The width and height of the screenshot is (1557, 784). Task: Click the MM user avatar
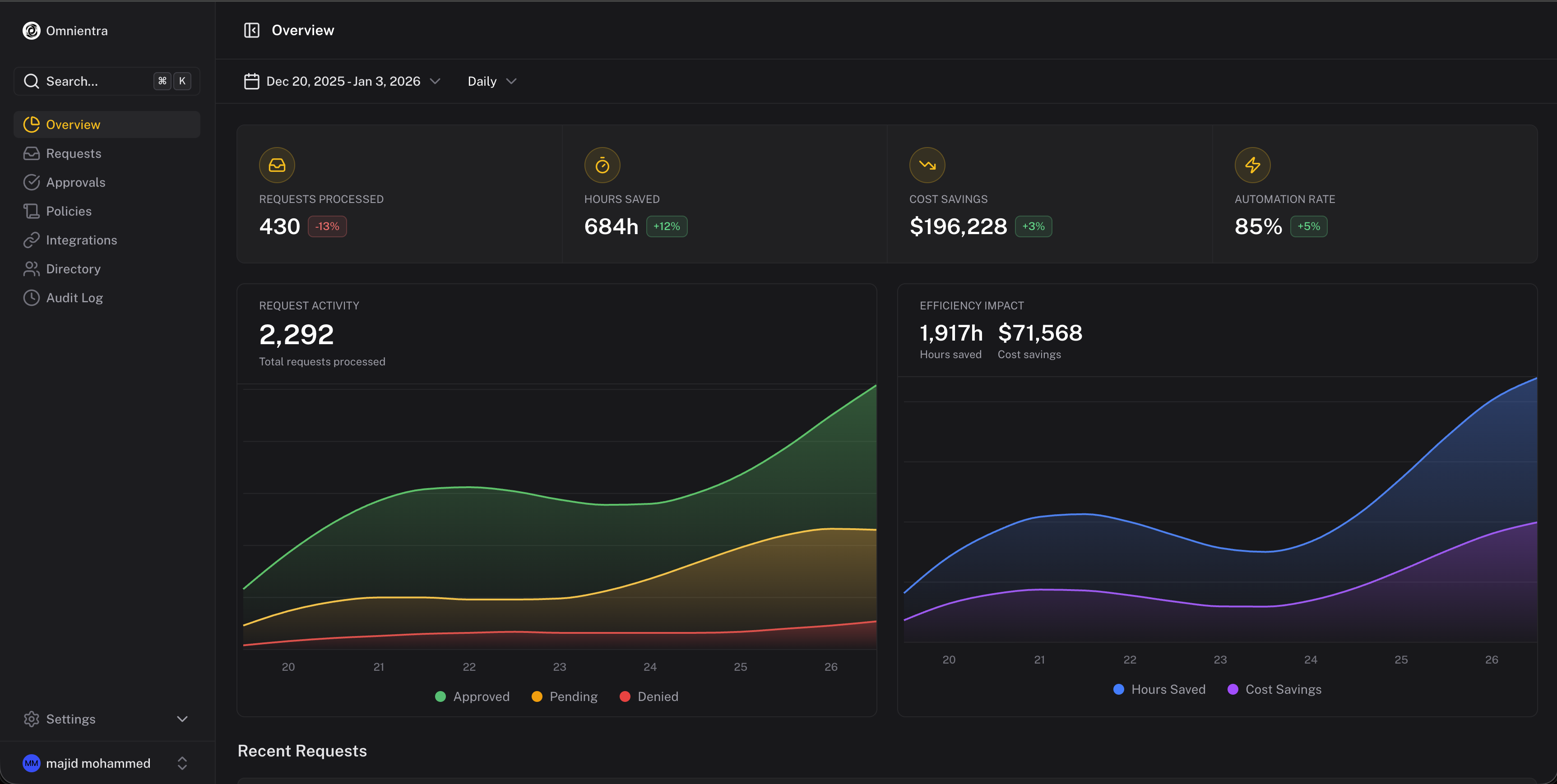pyautogui.click(x=32, y=763)
